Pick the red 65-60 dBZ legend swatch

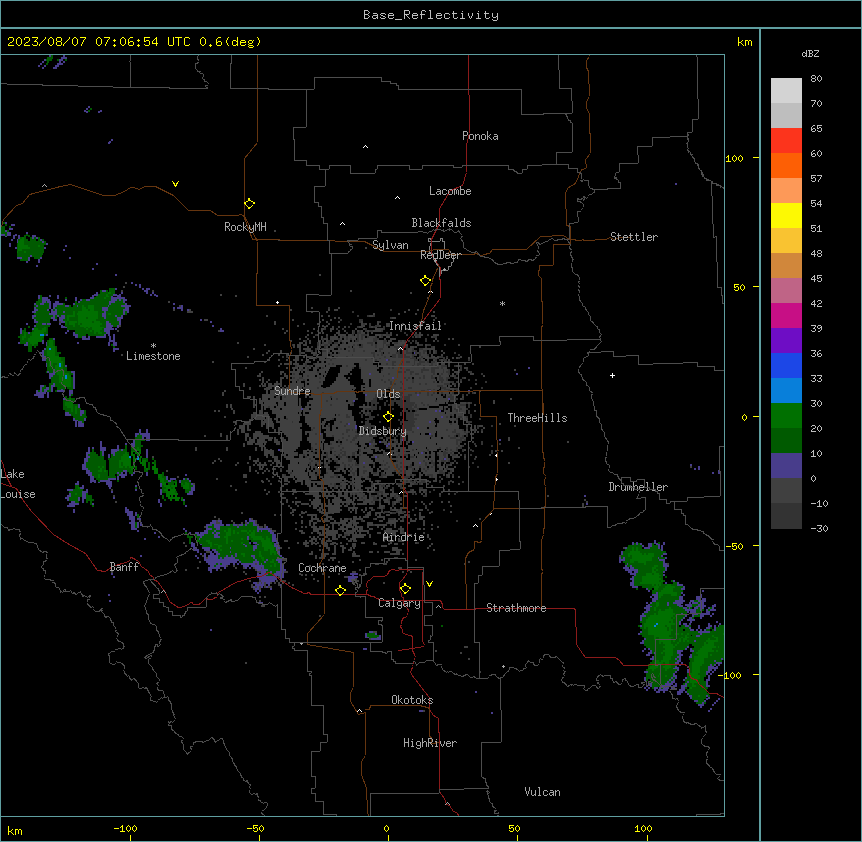coord(786,141)
